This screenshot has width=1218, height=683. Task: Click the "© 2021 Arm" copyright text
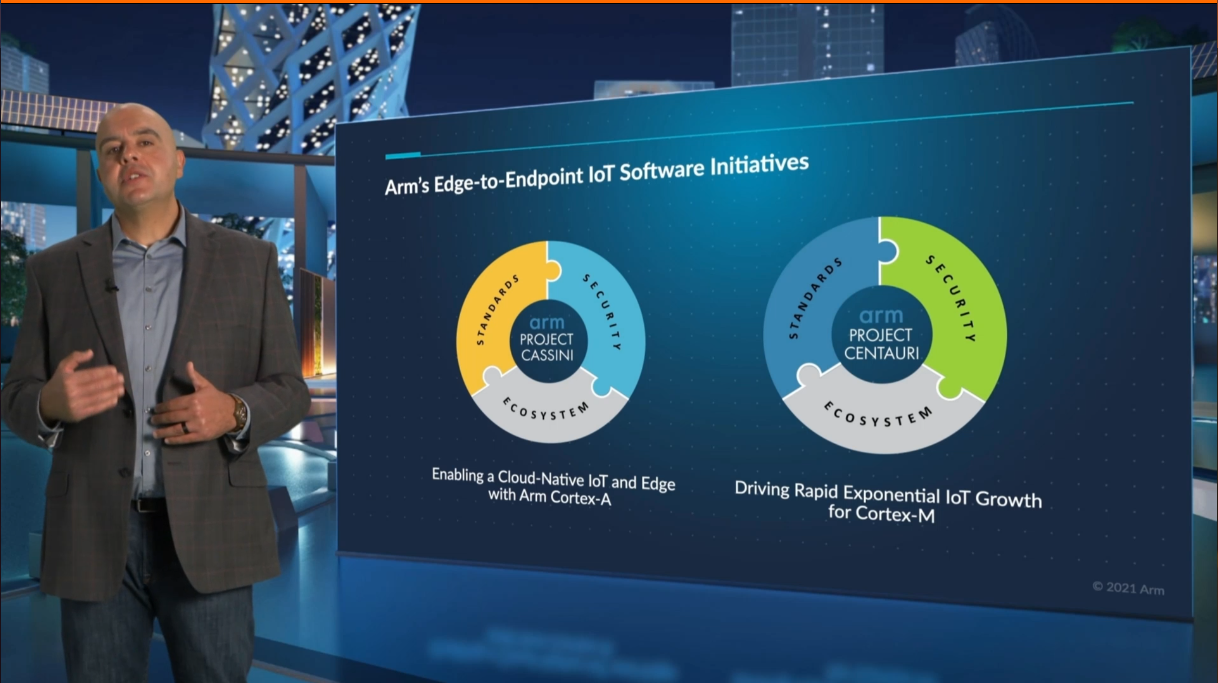1128,589
